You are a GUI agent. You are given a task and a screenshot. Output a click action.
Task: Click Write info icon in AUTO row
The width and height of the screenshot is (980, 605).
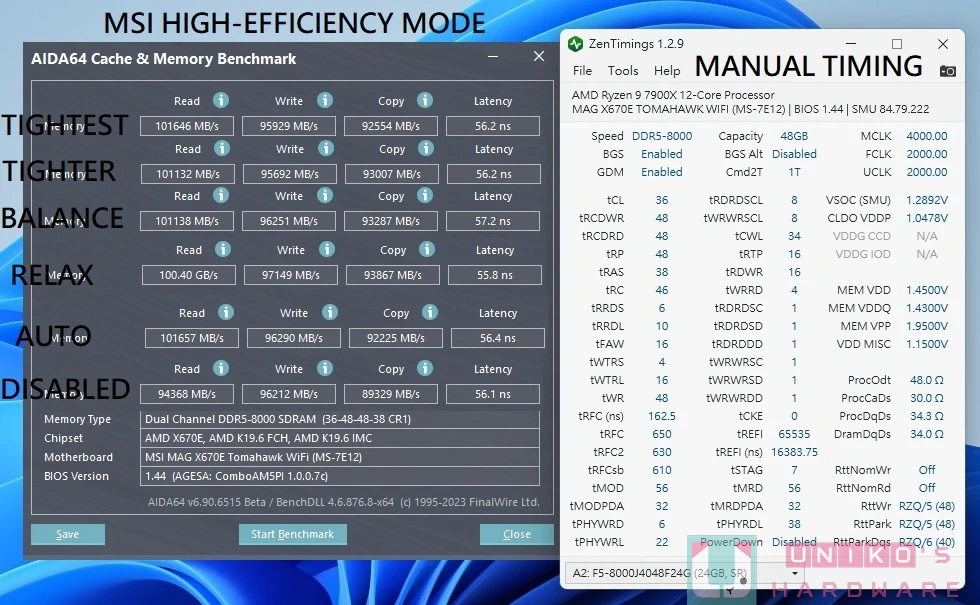pos(329,312)
